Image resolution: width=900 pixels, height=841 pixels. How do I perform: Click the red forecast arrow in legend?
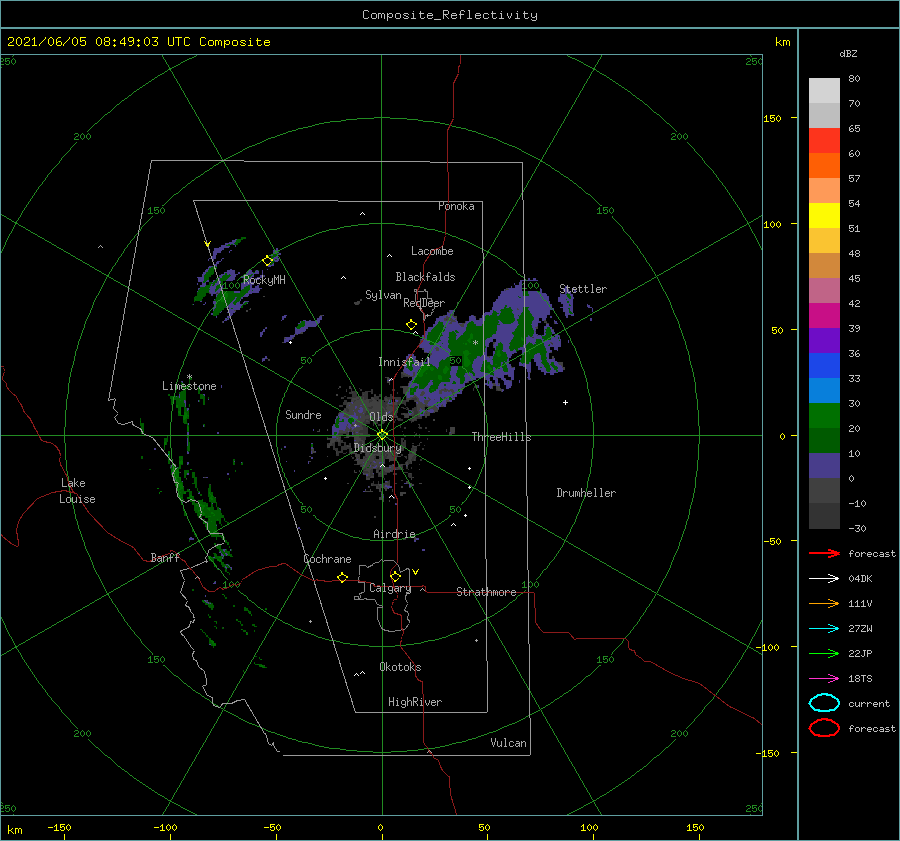[824, 553]
